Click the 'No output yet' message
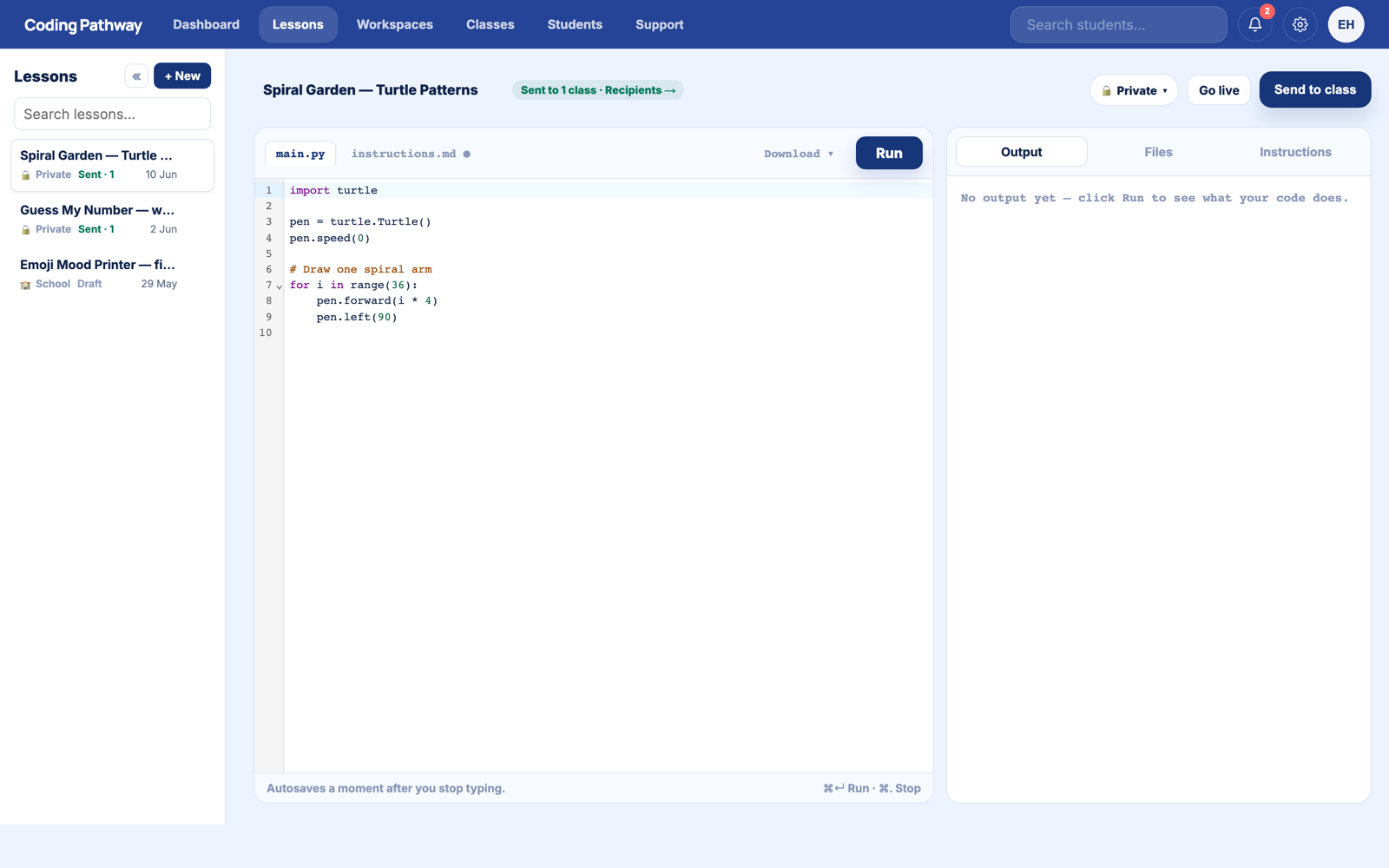 (x=1155, y=199)
